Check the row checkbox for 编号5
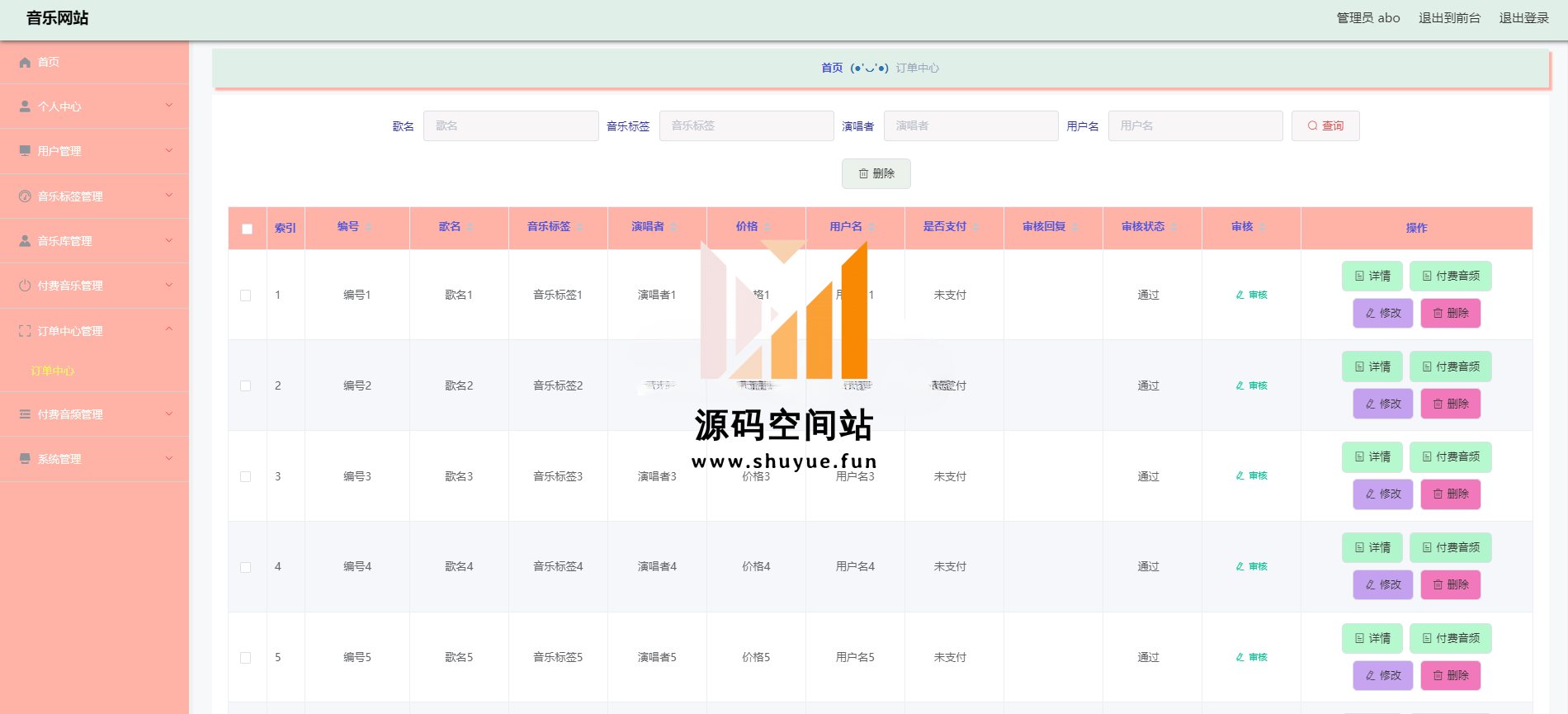The height and width of the screenshot is (714, 1568). [245, 658]
